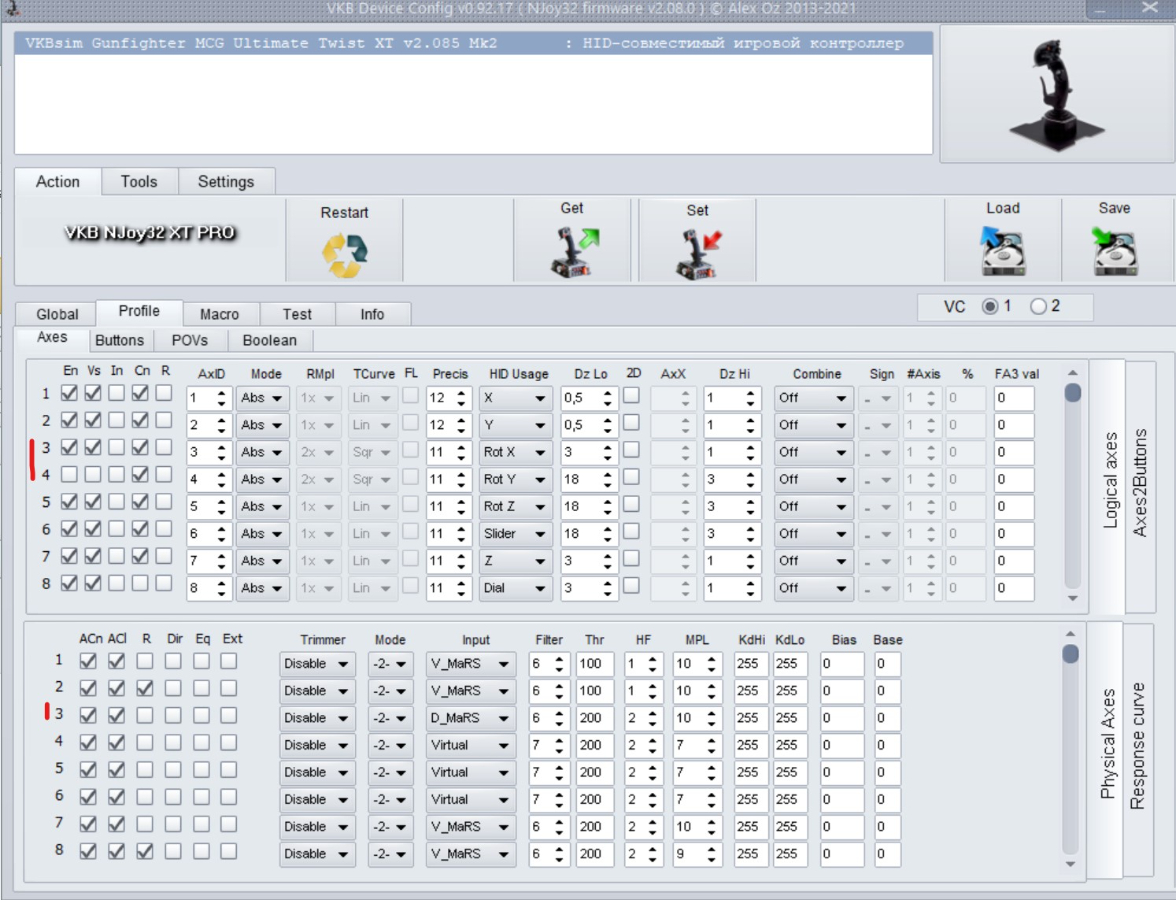The width and height of the screenshot is (1176, 900).
Task: Click the Save hard drive icon
Action: 1114,251
